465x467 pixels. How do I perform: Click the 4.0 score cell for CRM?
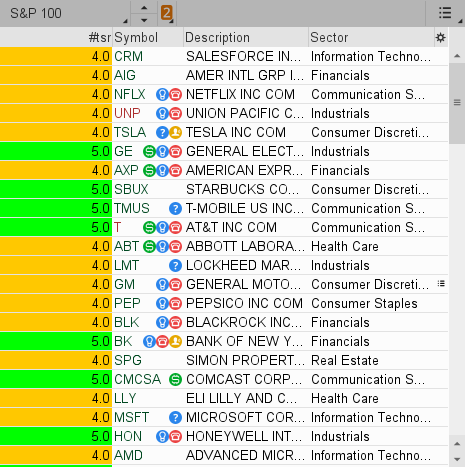(x=56, y=56)
